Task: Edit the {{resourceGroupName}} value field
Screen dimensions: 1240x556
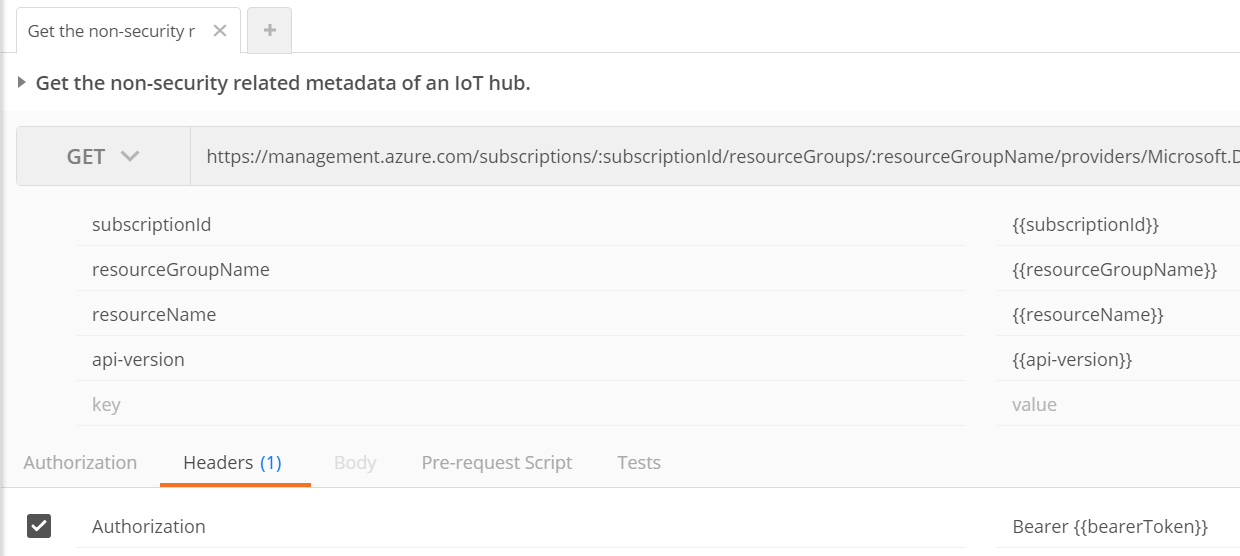Action: [x=1114, y=270]
